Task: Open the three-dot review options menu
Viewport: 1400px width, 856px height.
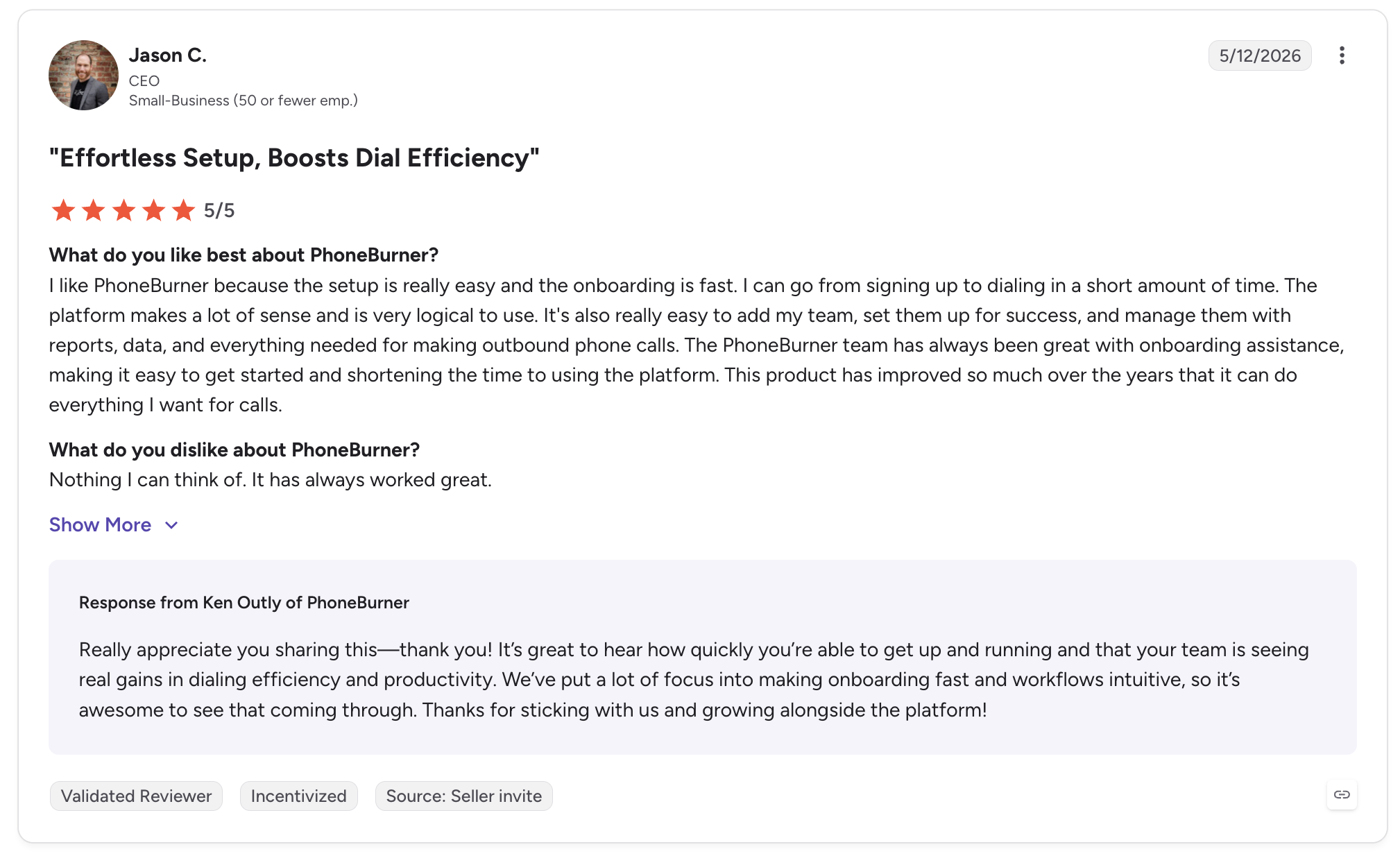Action: tap(1342, 55)
